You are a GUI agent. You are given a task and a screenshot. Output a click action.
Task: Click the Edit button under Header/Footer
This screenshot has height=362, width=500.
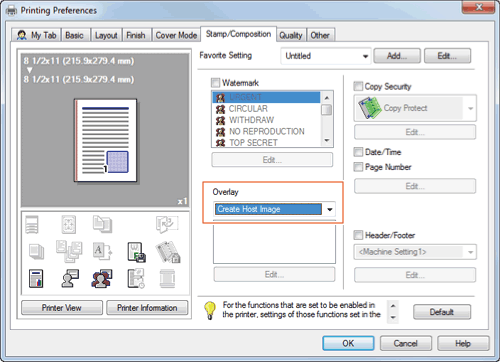pyautogui.click(x=415, y=275)
